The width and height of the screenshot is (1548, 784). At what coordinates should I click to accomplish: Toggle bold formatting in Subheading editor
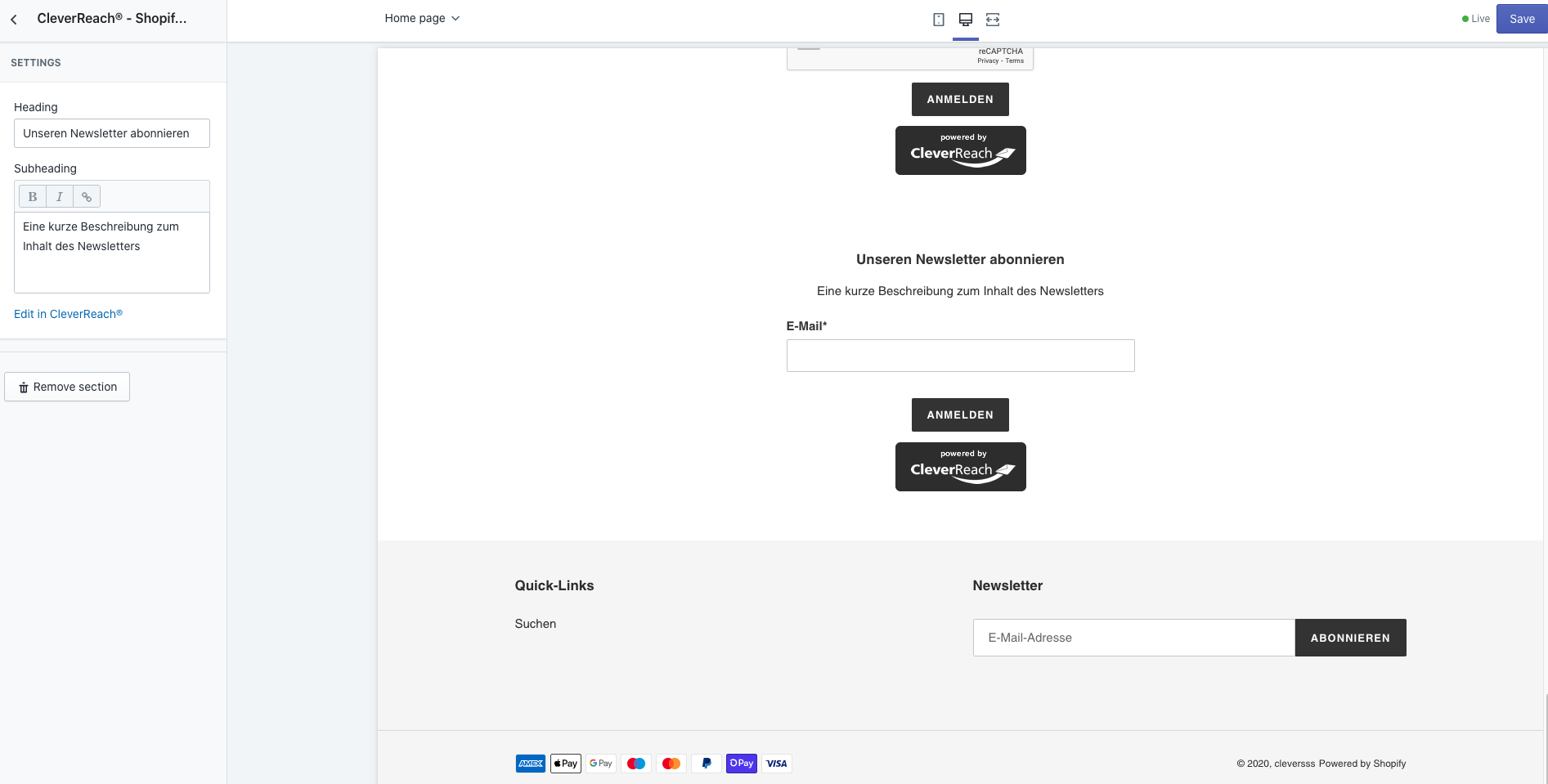pos(33,197)
